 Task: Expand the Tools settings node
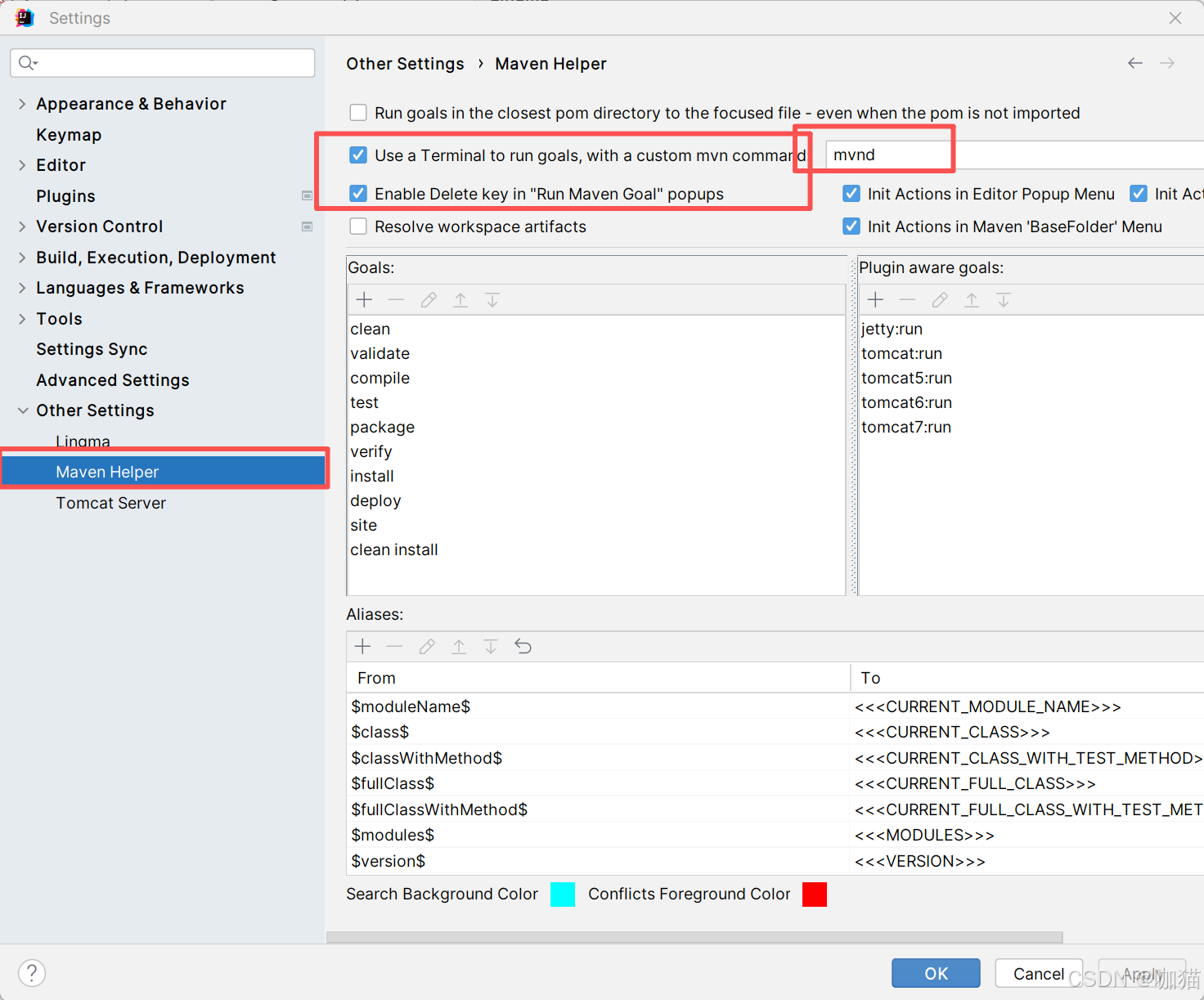[x=22, y=319]
